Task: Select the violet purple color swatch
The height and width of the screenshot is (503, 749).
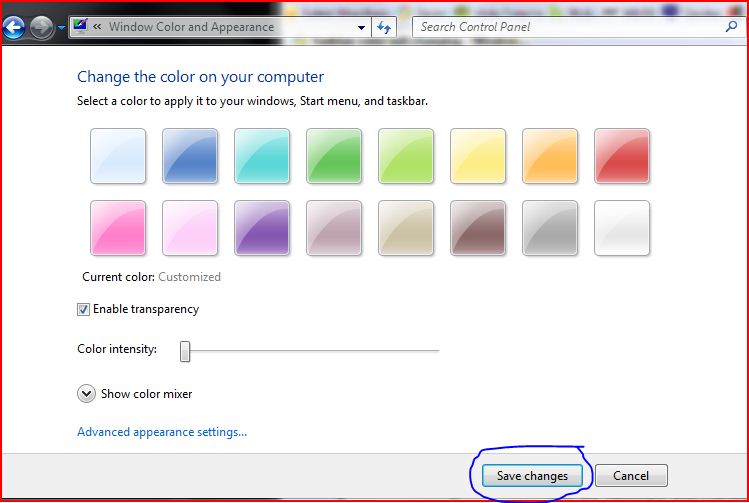Action: coord(262,228)
